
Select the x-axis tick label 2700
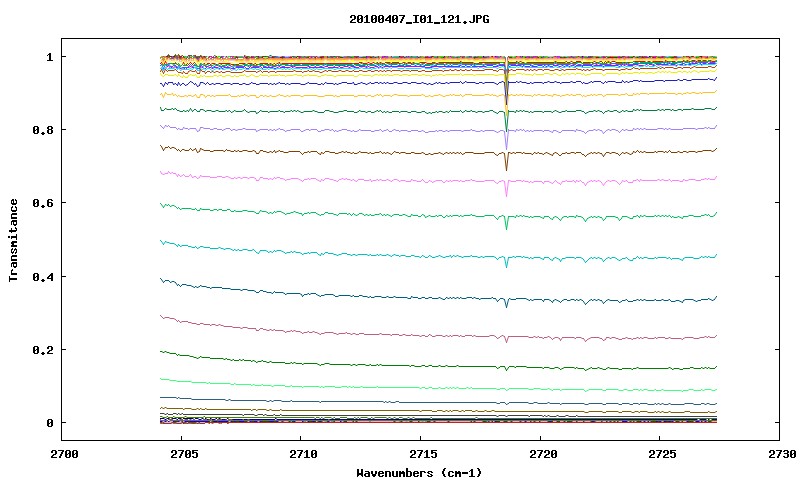click(65, 454)
